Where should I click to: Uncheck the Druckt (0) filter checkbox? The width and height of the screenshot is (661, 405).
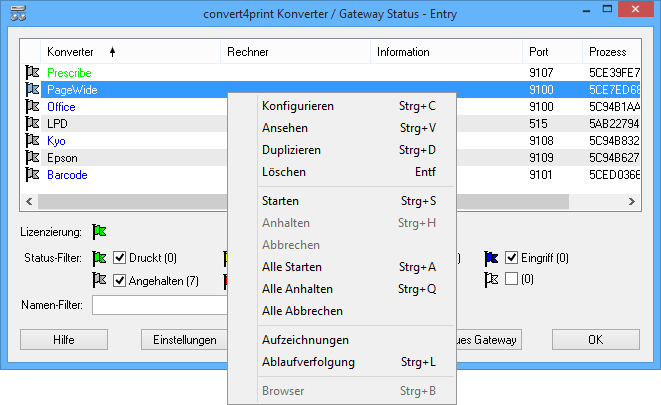120,257
